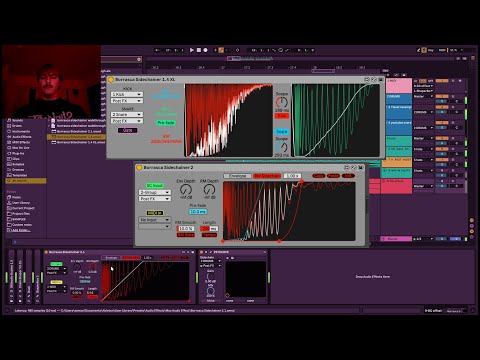The image size is (480, 360).
Task: Open Post FX dropdown under Snare
Action: click(127, 121)
